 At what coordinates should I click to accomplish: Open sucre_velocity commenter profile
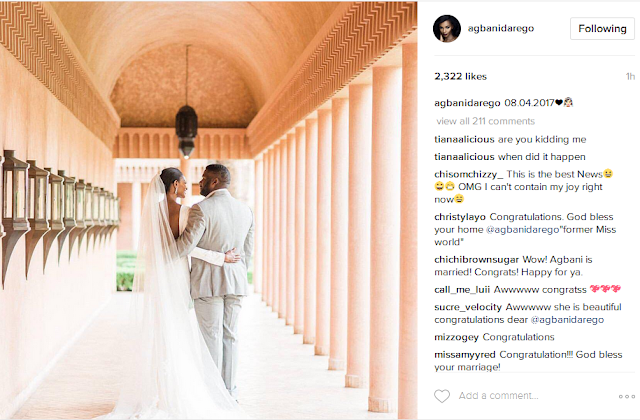[x=468, y=307]
